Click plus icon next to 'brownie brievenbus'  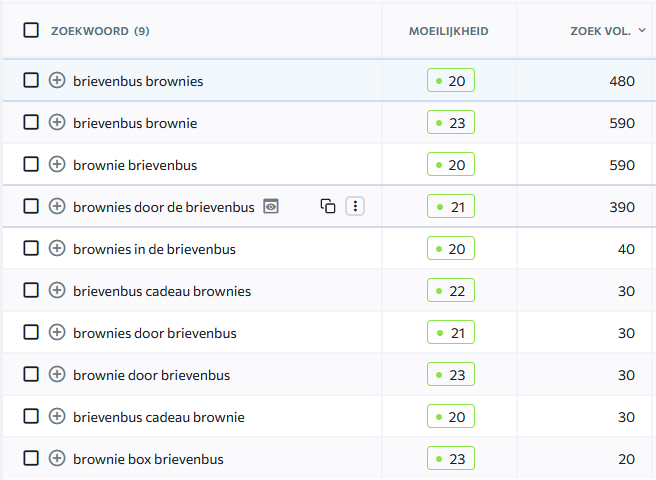(57, 164)
